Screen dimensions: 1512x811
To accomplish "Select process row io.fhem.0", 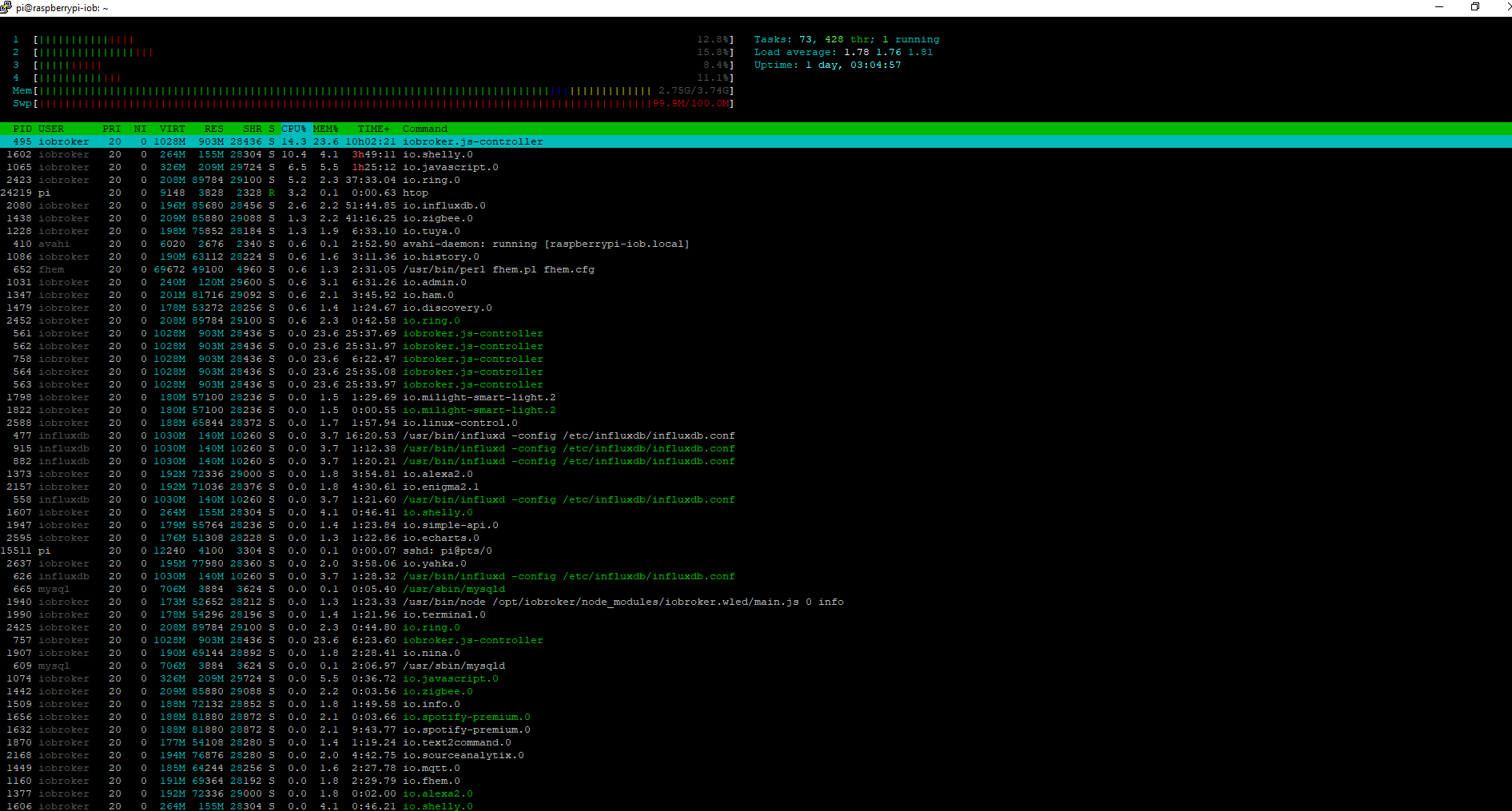I will coord(756,781).
